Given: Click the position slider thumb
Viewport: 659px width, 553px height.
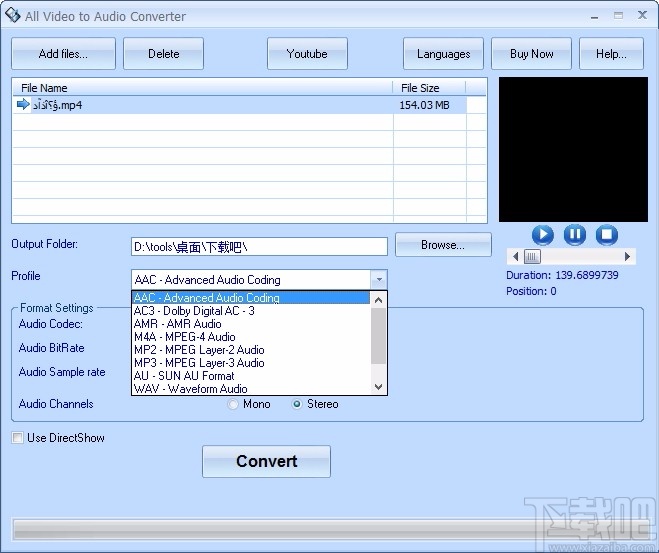Looking at the screenshot, I should pyautogui.click(x=532, y=256).
